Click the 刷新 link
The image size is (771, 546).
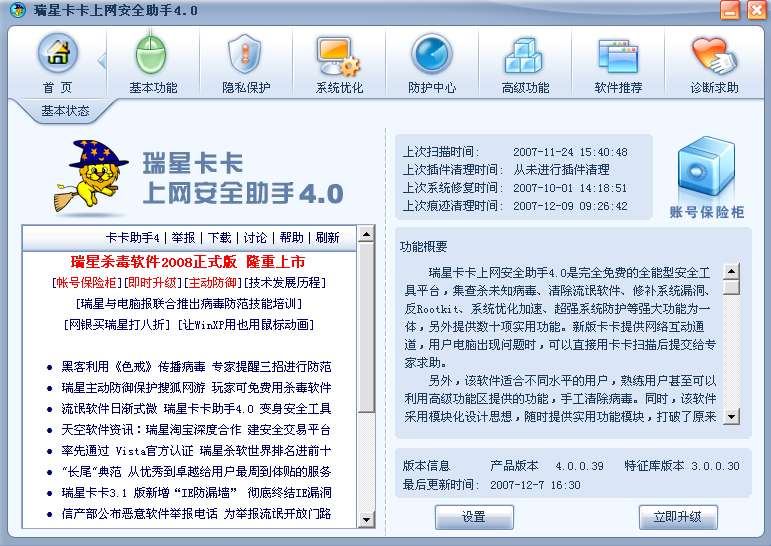[x=327, y=238]
